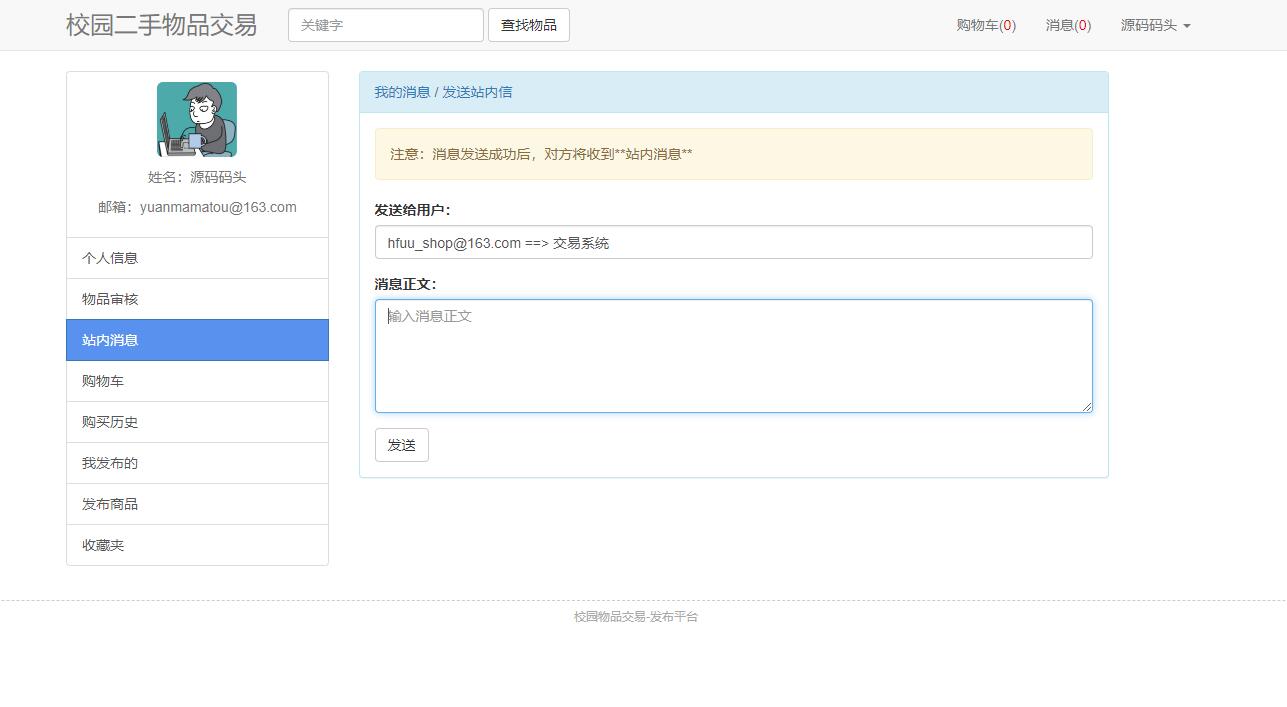This screenshot has height=707, width=1287.
Task: Open 购物车 link in top navbar
Action: point(985,25)
